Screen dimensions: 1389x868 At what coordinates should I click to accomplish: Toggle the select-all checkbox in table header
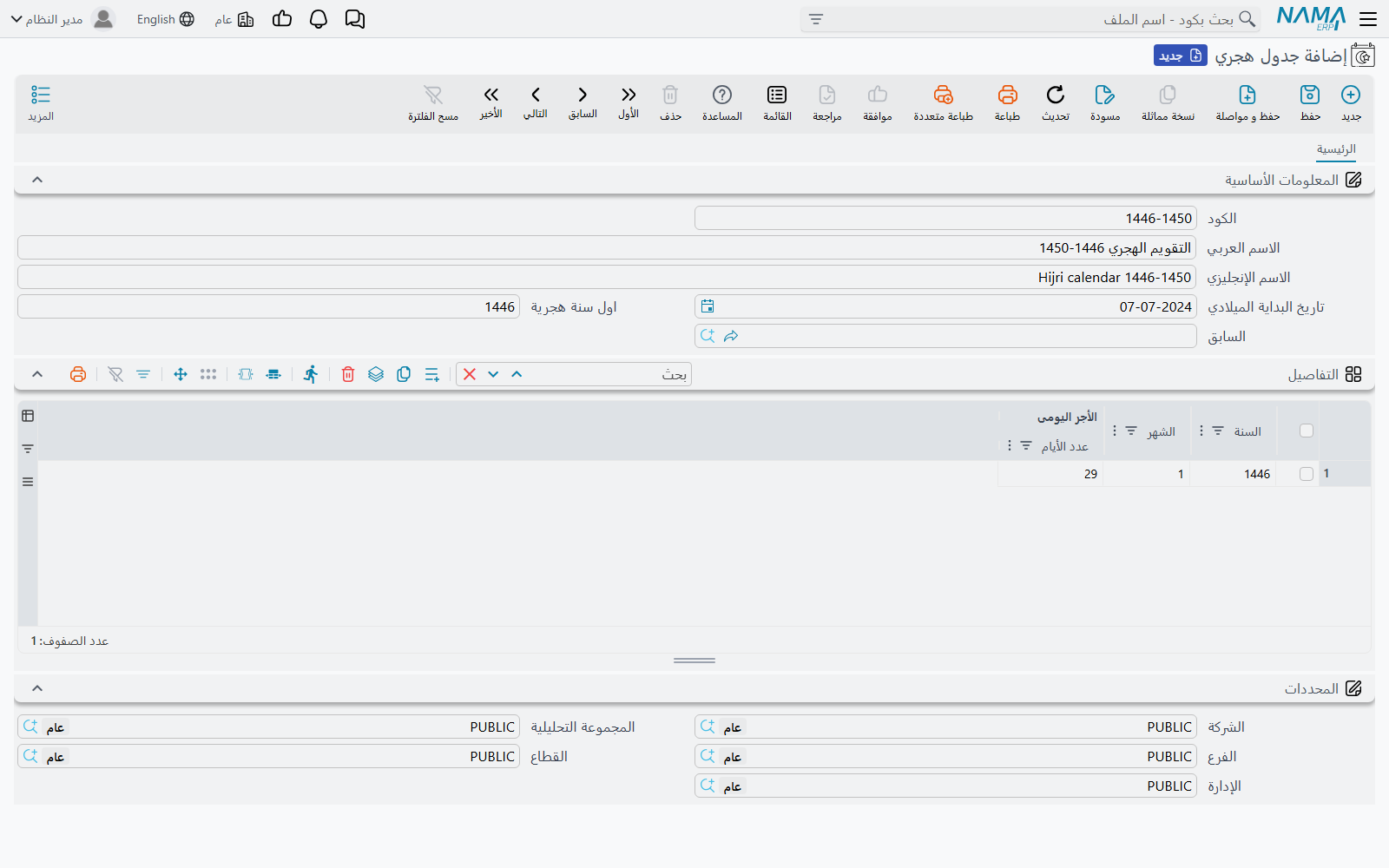(1307, 431)
